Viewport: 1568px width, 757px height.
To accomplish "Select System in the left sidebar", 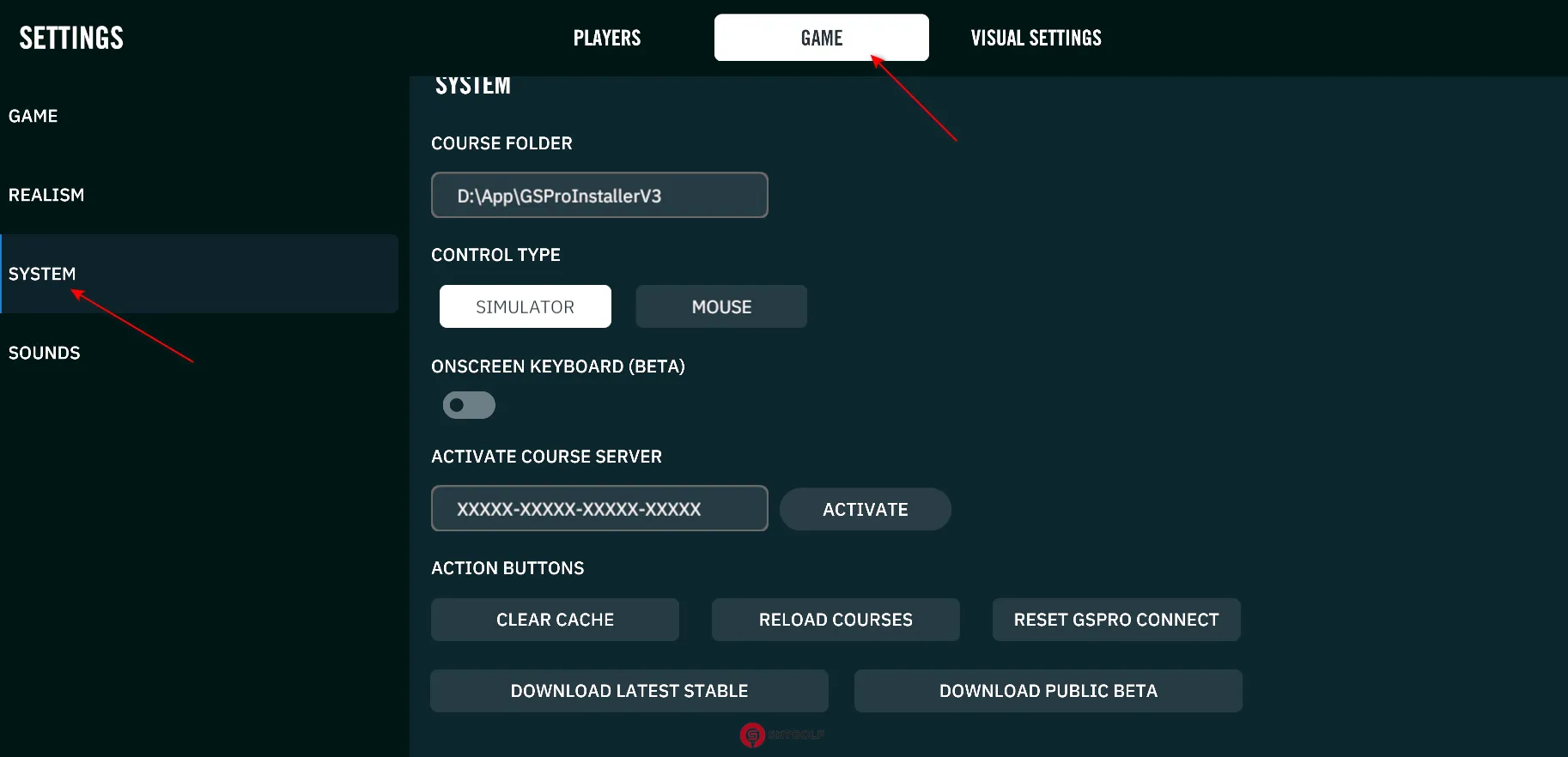I will [x=42, y=274].
